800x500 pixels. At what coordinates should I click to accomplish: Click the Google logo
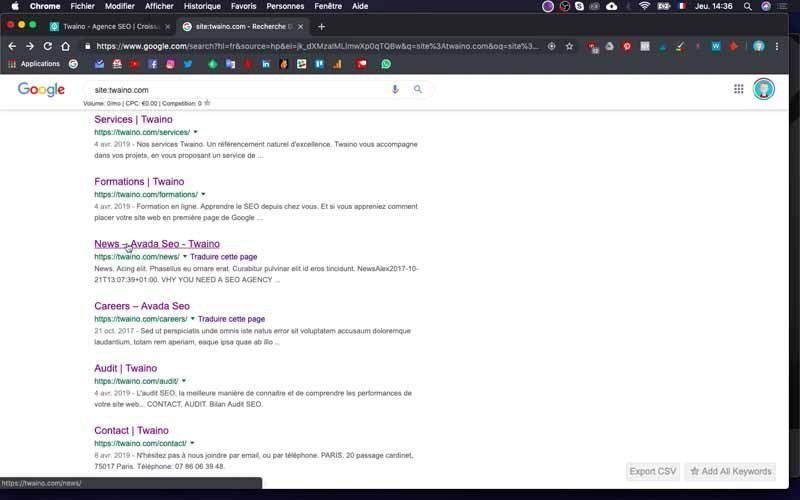[41, 90]
